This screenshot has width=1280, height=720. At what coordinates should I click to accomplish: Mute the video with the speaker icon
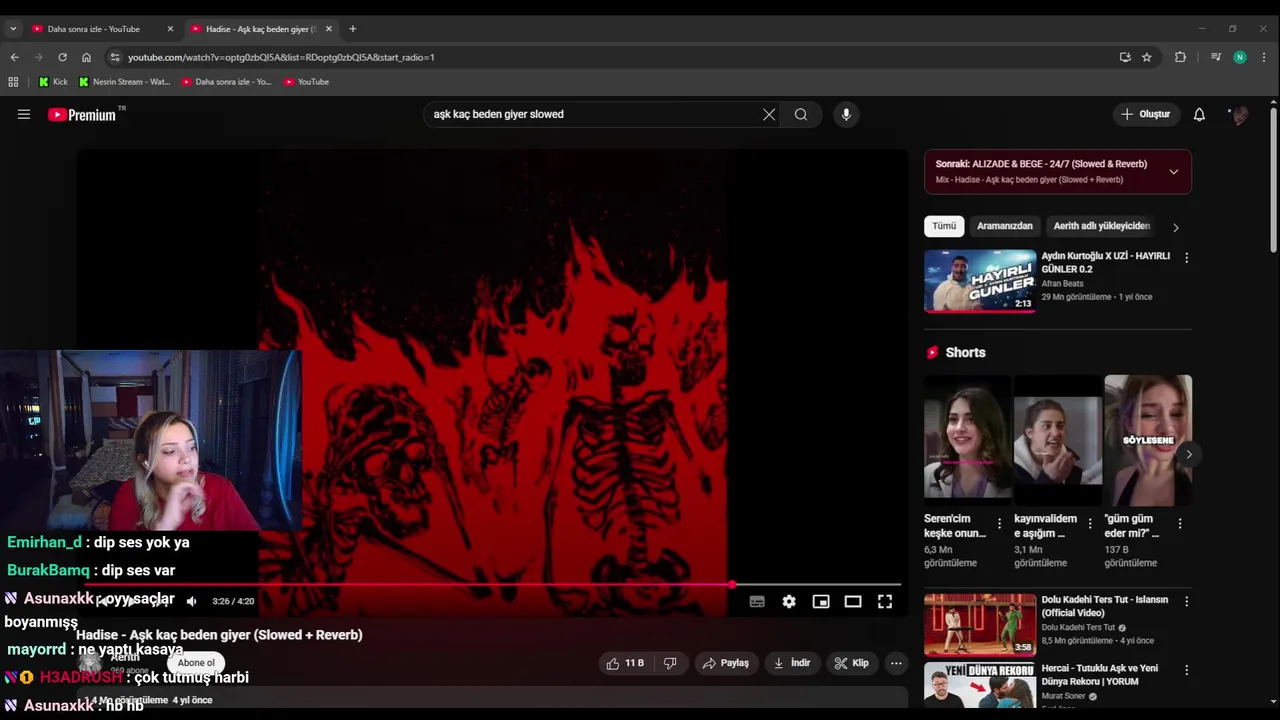coord(192,601)
